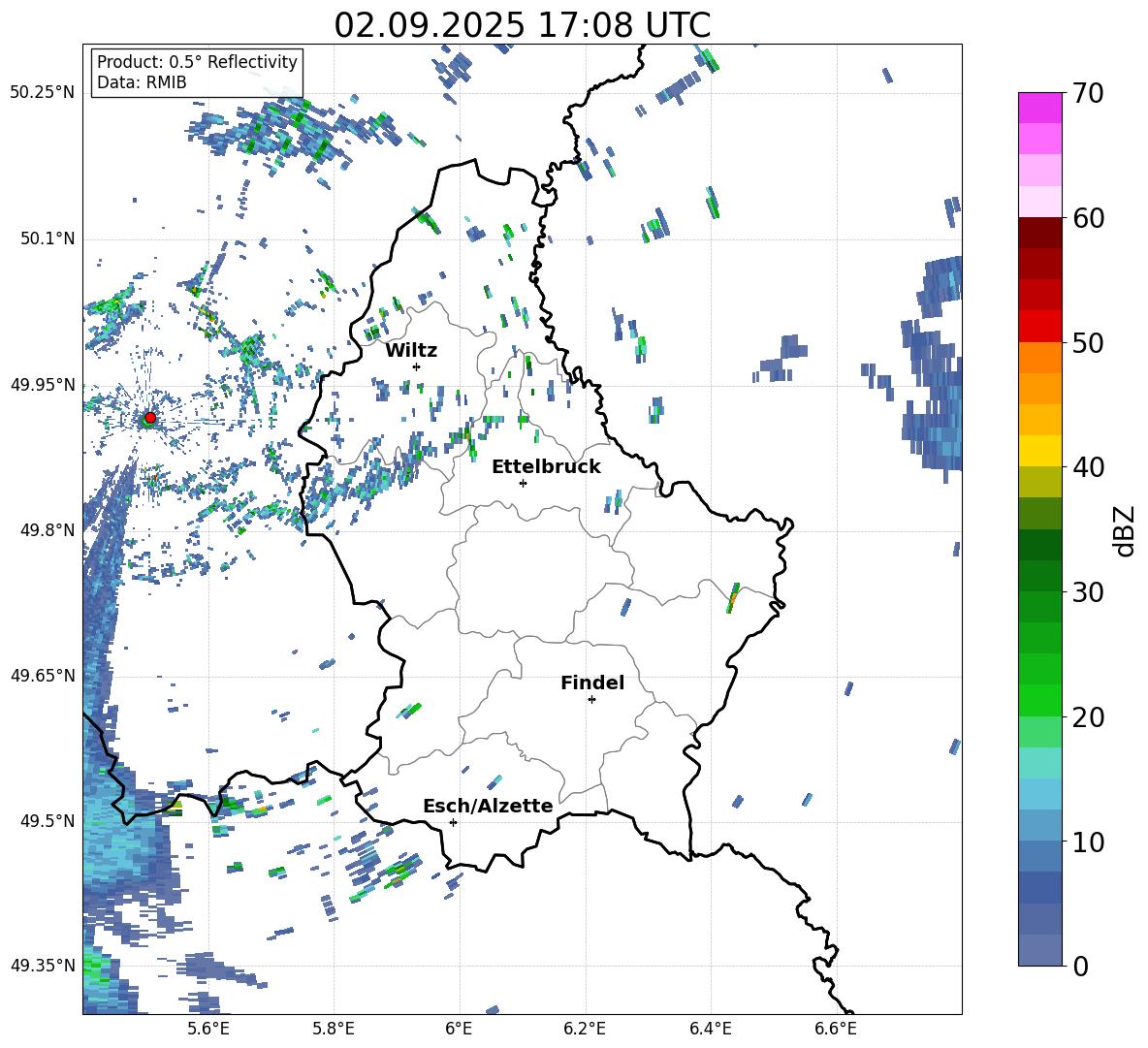Click the 49.65°N latitude label
The height and width of the screenshot is (1048, 1148).
pos(43,676)
